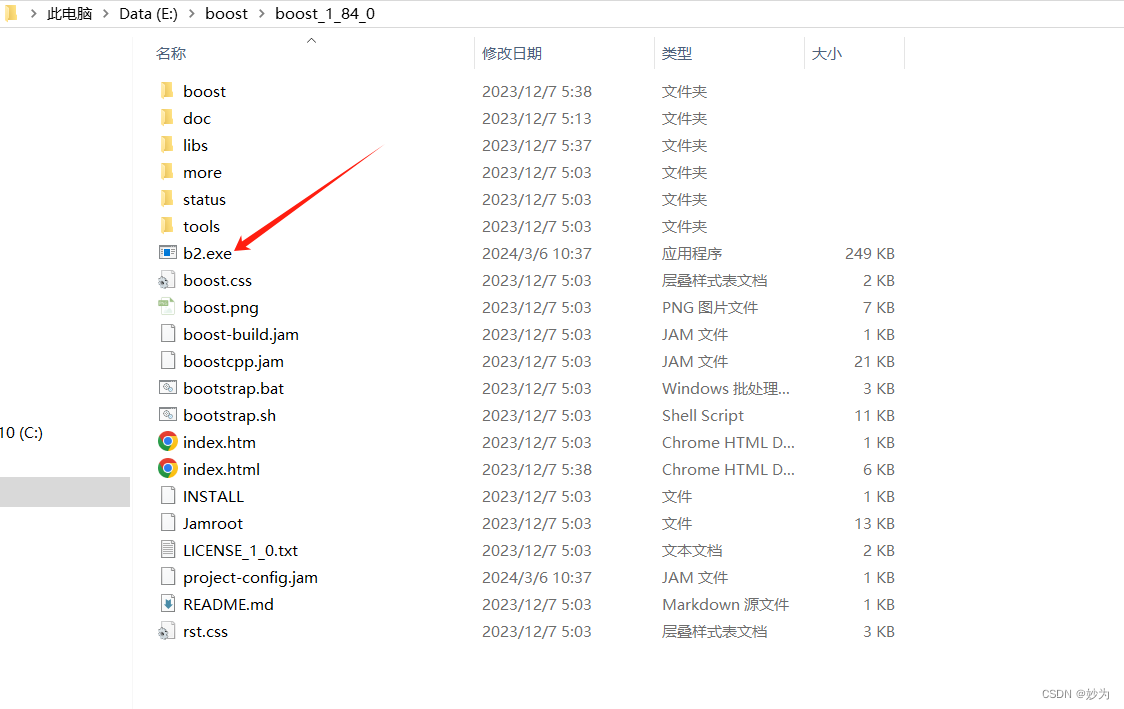The width and height of the screenshot is (1124, 709).
Task: Click the 应用程序 type cell
Action: pyautogui.click(x=692, y=253)
